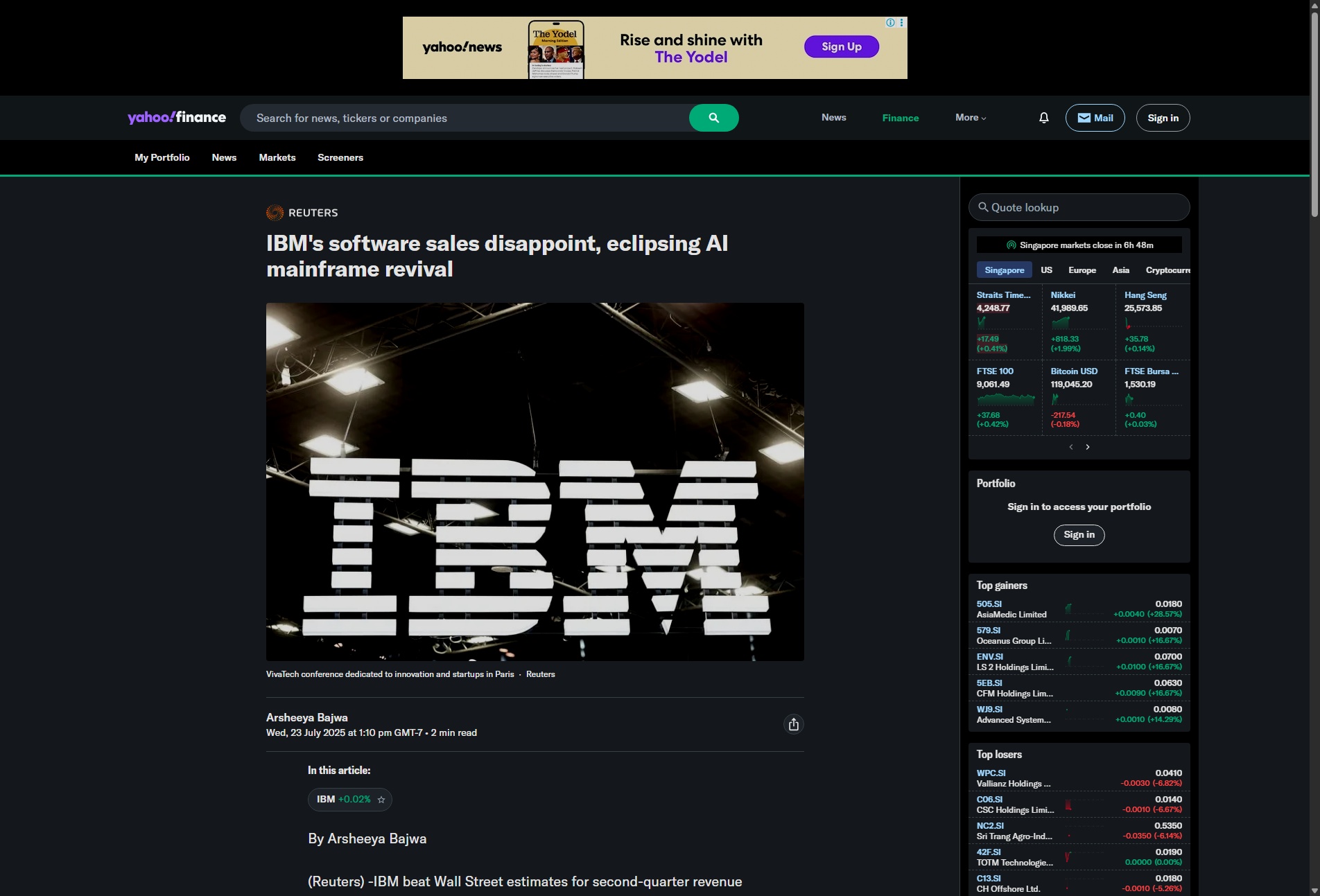This screenshot has height=896, width=1320.
Task: Click the ad info icon
Action: click(890, 23)
